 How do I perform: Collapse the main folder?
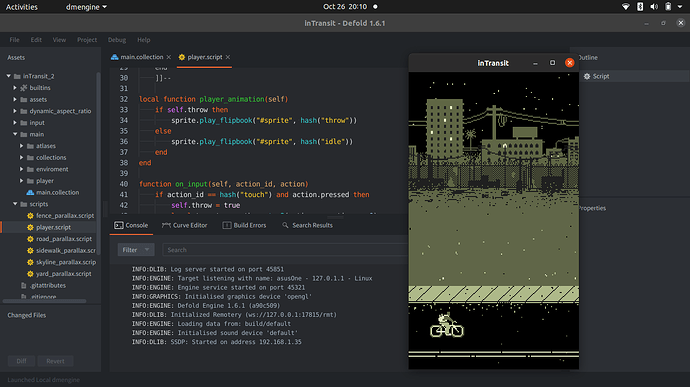(x=15, y=134)
